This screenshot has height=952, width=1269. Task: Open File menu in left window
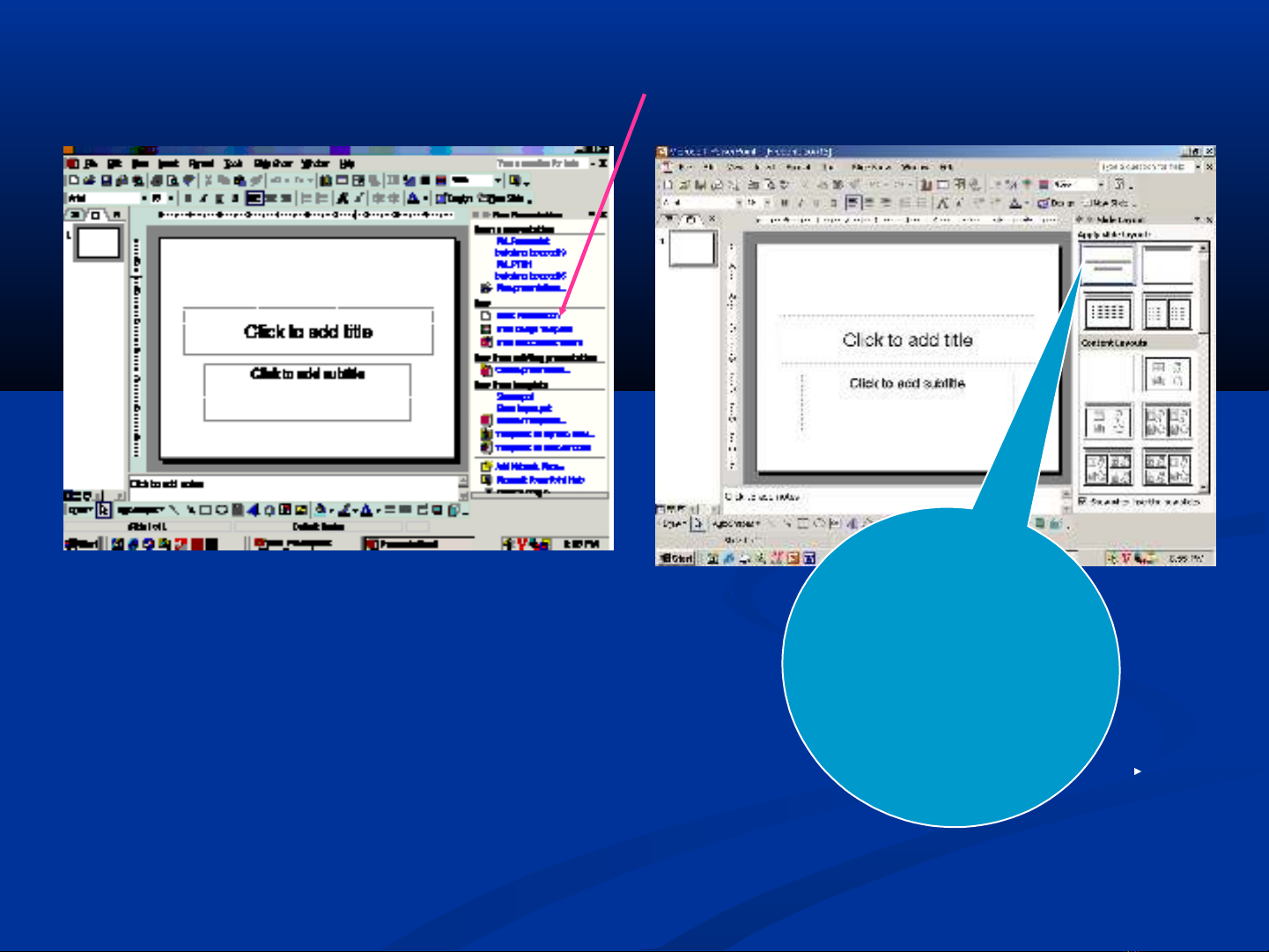[91, 164]
